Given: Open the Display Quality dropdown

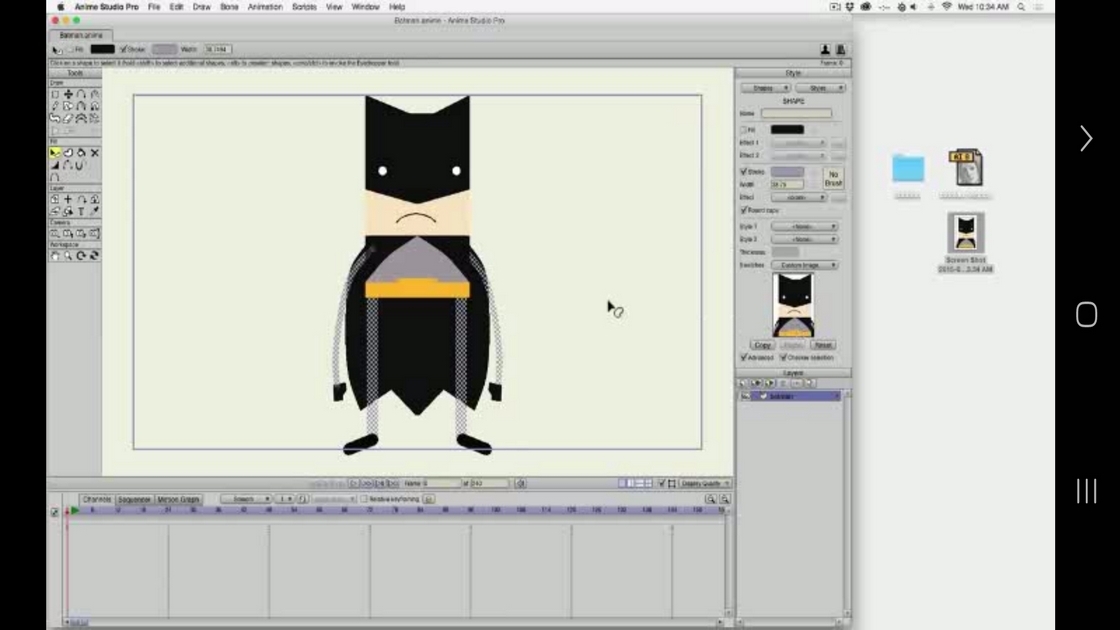Looking at the screenshot, I should (704, 484).
